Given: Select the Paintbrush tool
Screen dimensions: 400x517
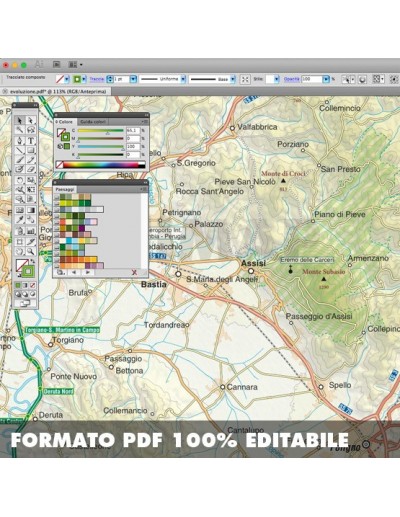Looking at the screenshot, I should click(x=20, y=160).
